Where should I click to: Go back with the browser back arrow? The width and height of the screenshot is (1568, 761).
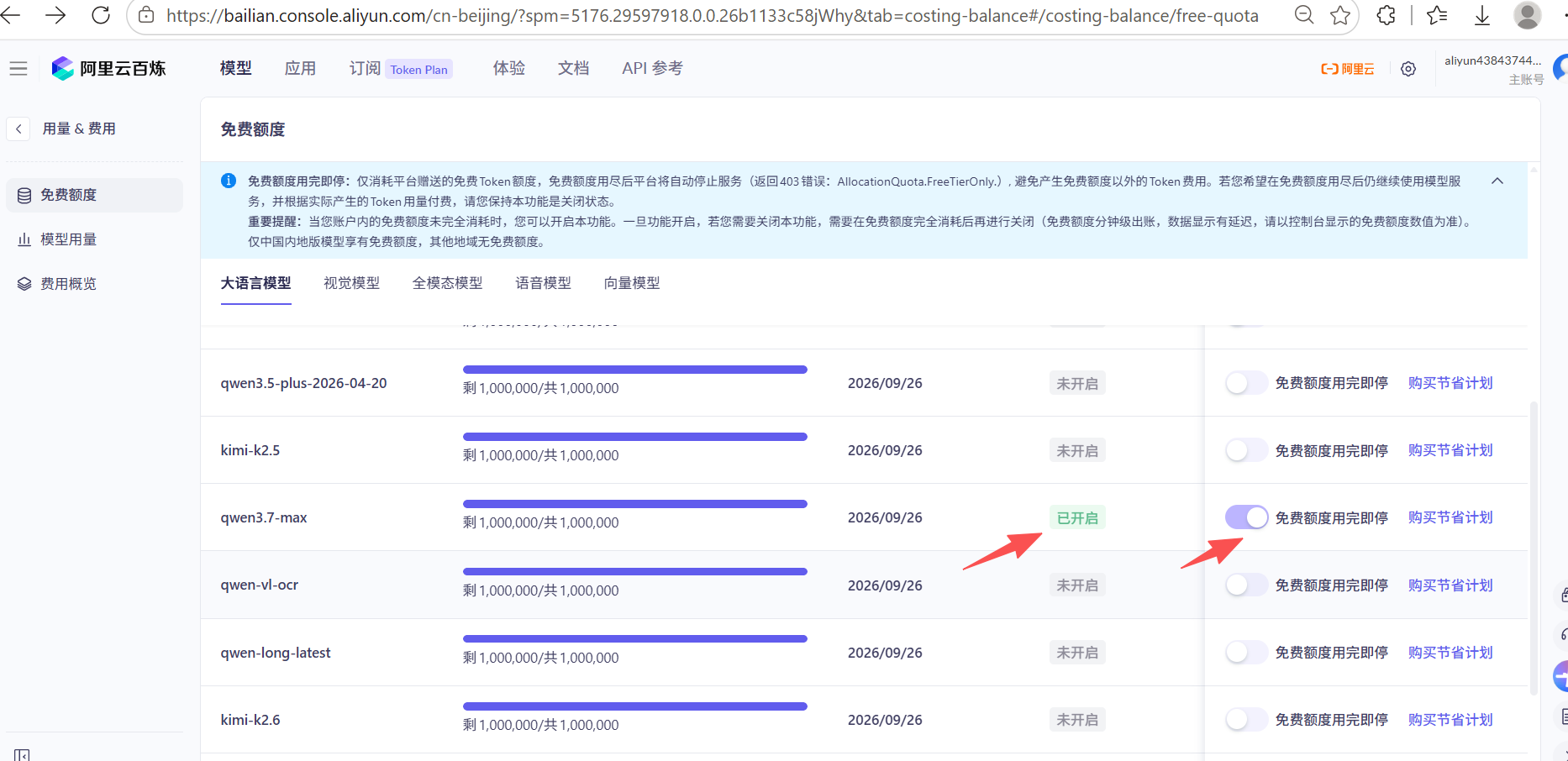tap(10, 15)
